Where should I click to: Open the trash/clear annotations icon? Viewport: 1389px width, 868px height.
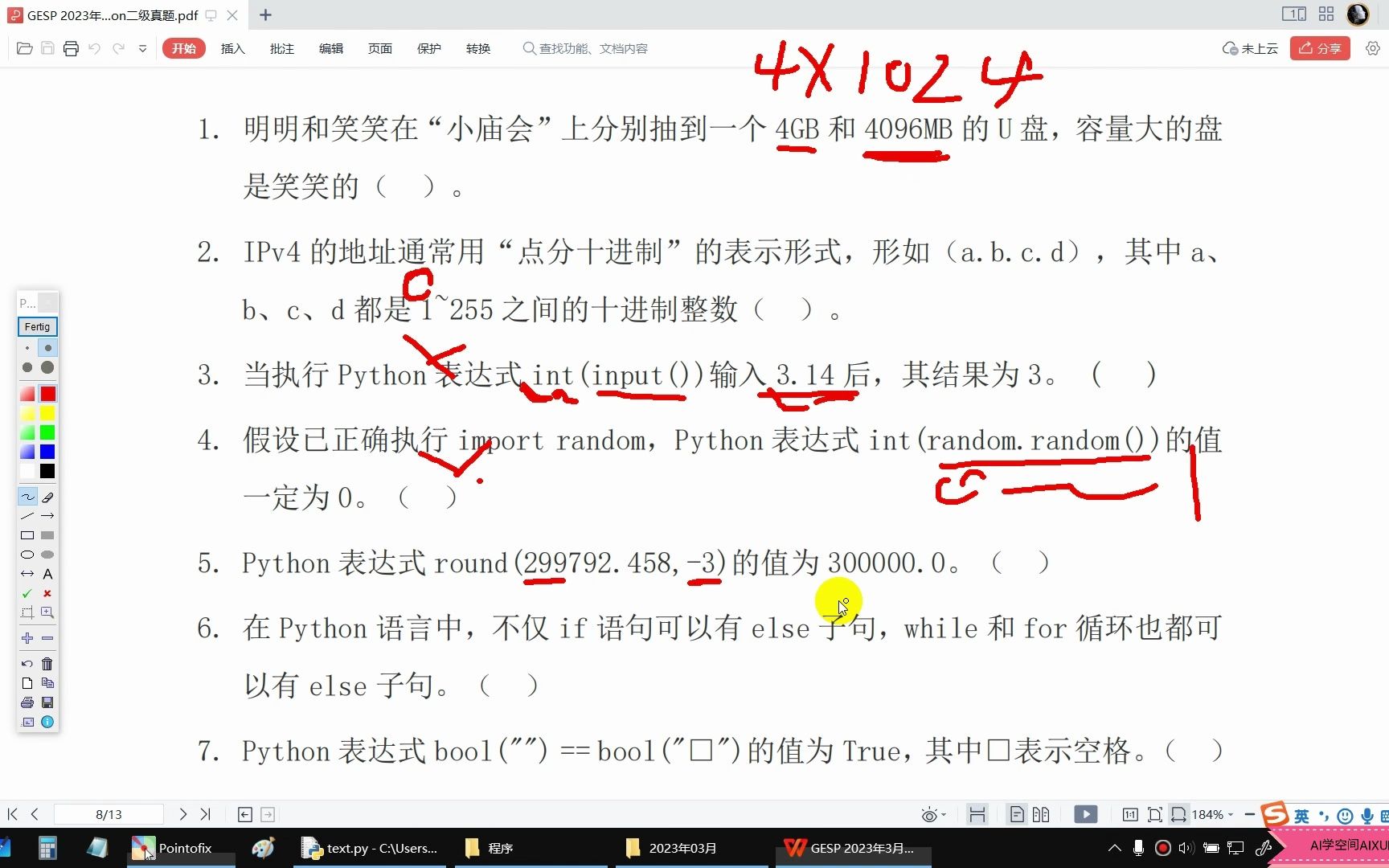pos(47,664)
